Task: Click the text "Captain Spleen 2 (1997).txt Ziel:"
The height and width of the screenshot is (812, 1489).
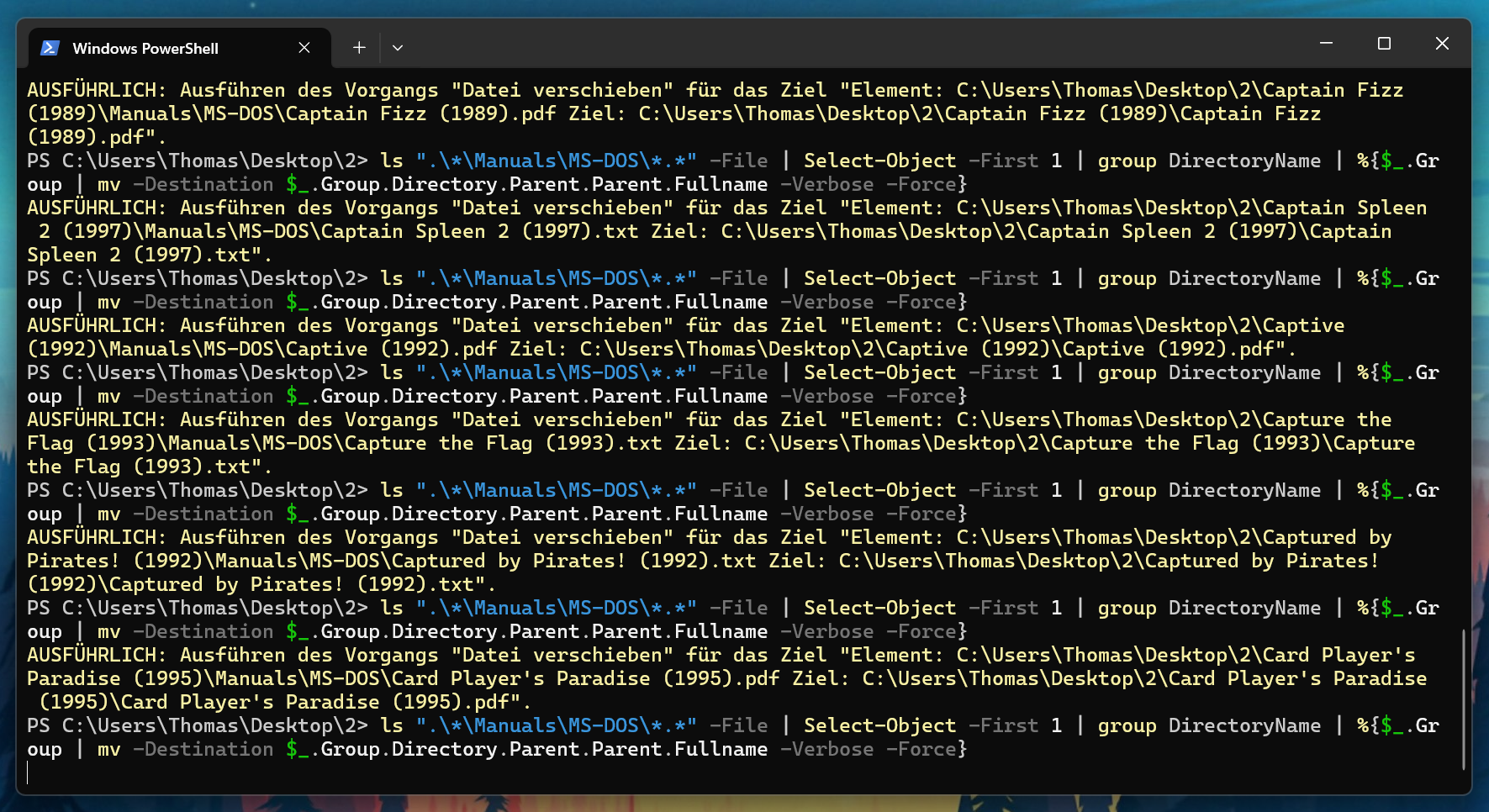Action: [515, 231]
